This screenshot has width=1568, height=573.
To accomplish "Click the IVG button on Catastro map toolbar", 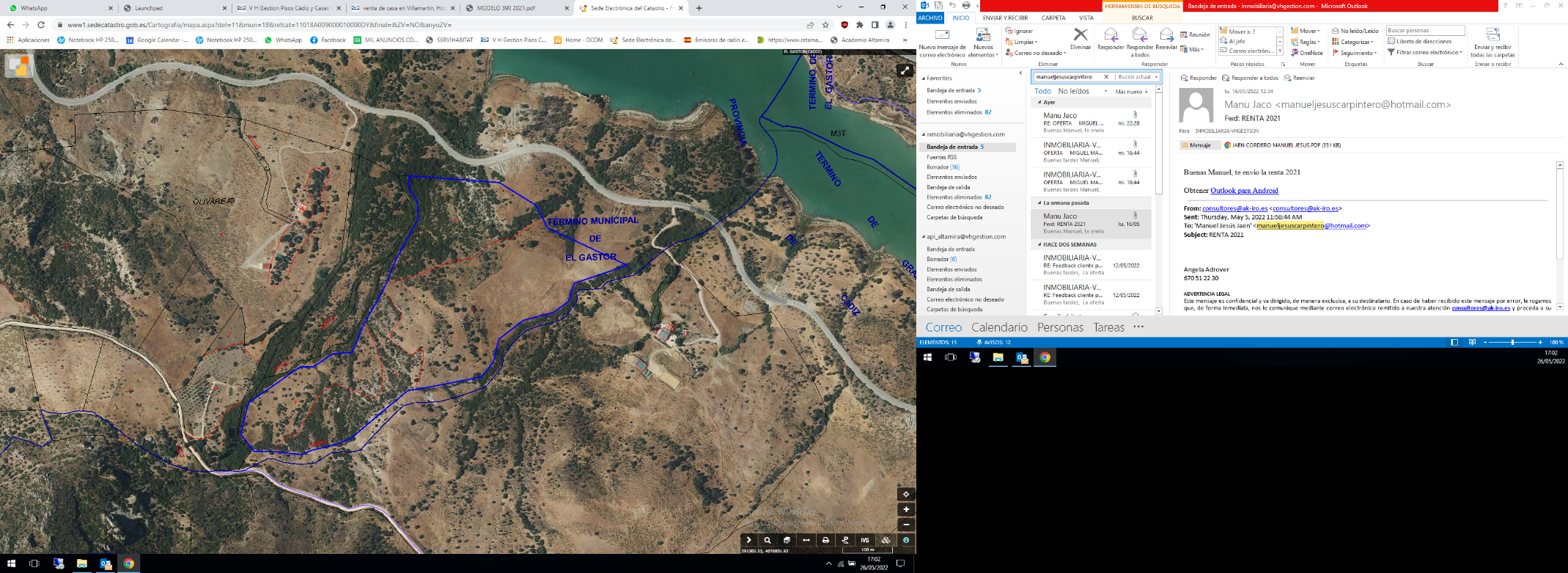I will point(865,540).
